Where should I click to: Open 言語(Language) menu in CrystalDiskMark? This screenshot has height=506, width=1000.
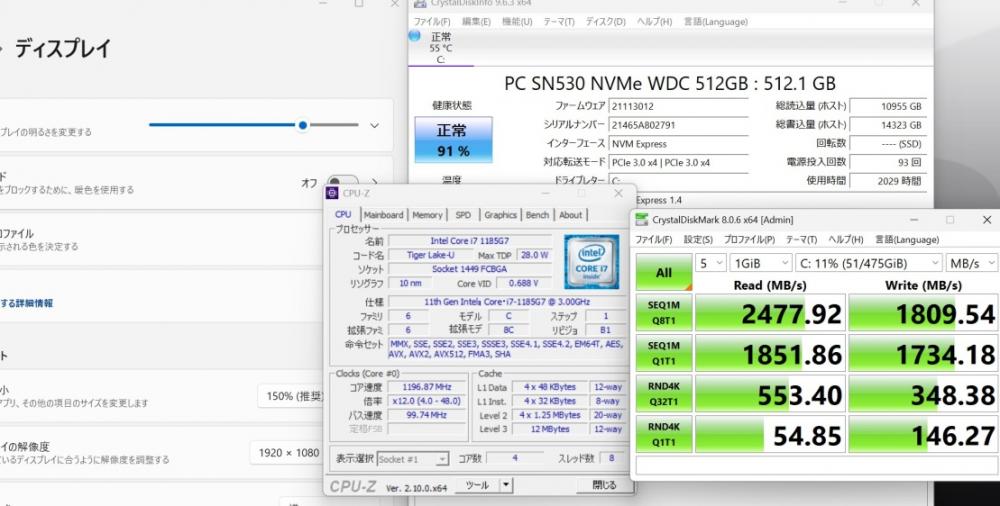point(906,240)
